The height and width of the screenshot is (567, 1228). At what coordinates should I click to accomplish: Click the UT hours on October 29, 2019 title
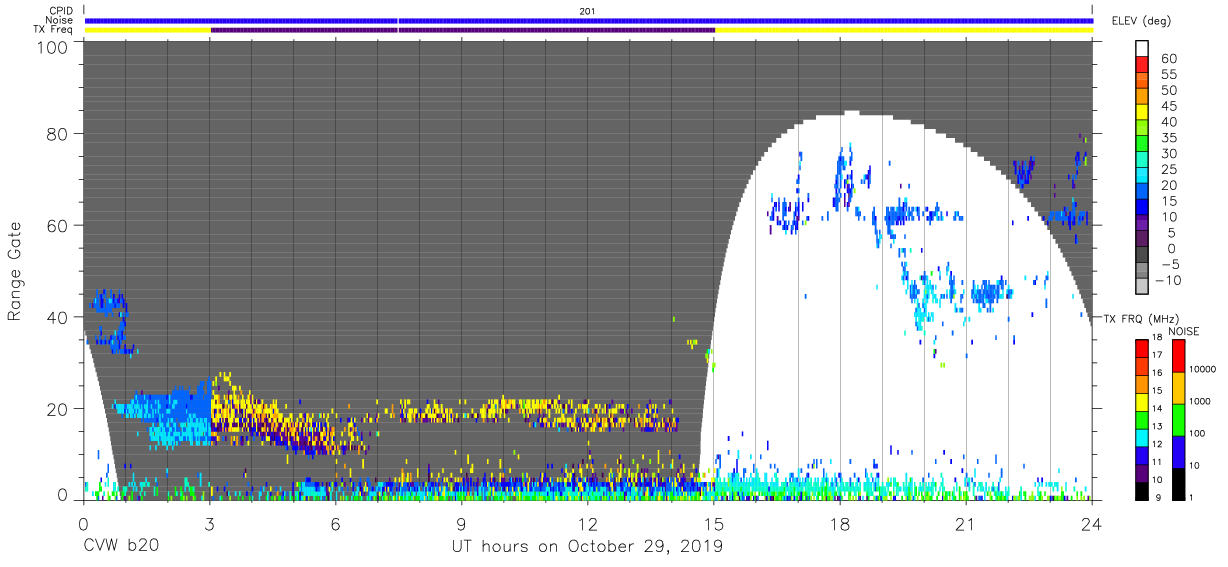click(587, 547)
